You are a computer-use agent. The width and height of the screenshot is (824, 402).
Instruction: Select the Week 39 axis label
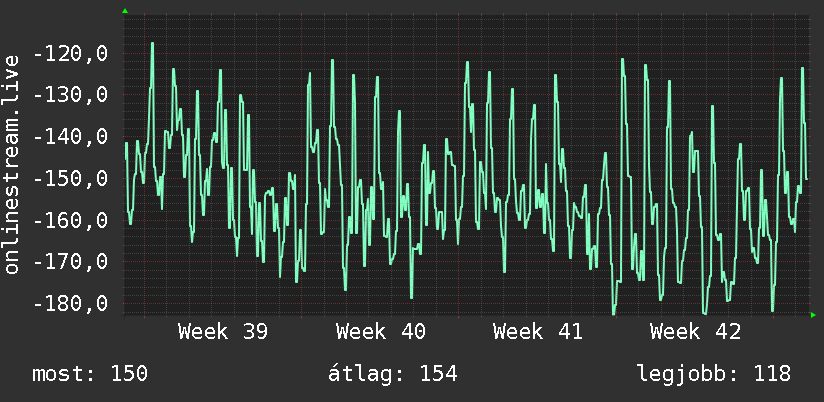223,332
